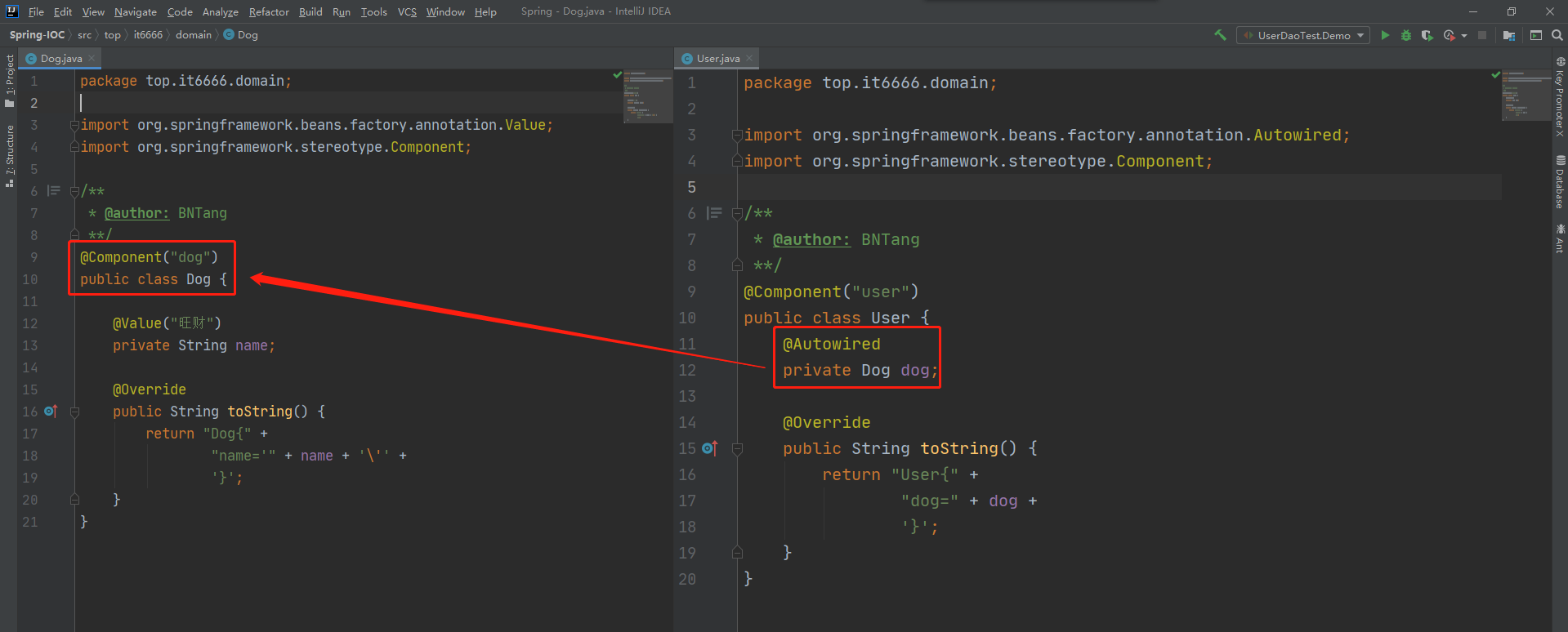Click the @author: tag in Dog.java
The width and height of the screenshot is (1568, 632).
136,213
